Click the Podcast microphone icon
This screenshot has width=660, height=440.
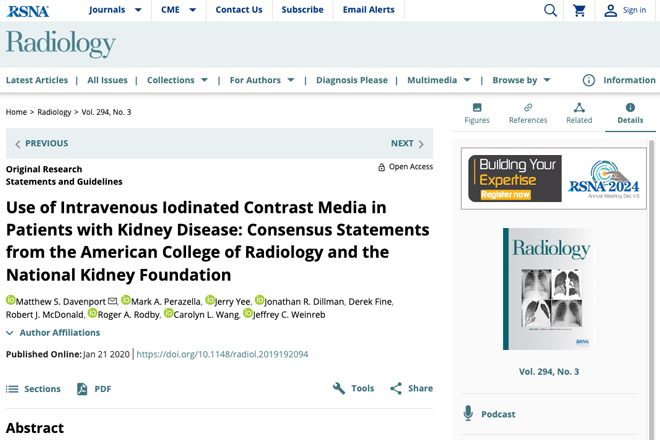pyautogui.click(x=468, y=413)
